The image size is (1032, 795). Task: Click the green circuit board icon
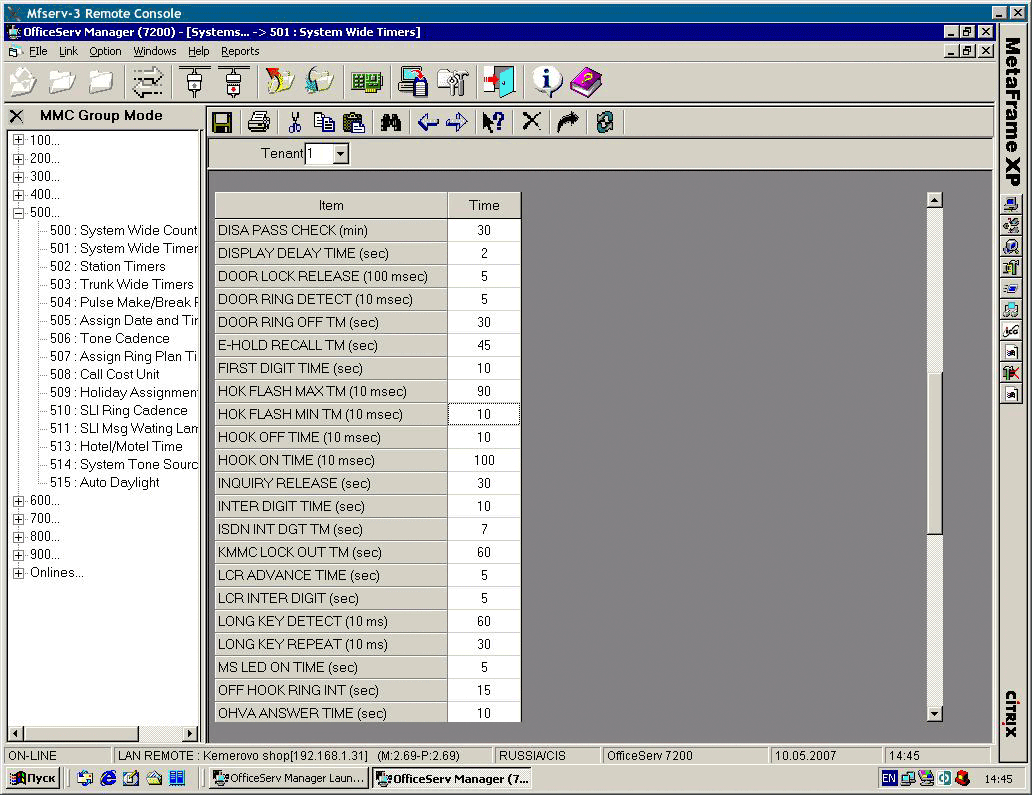(367, 82)
